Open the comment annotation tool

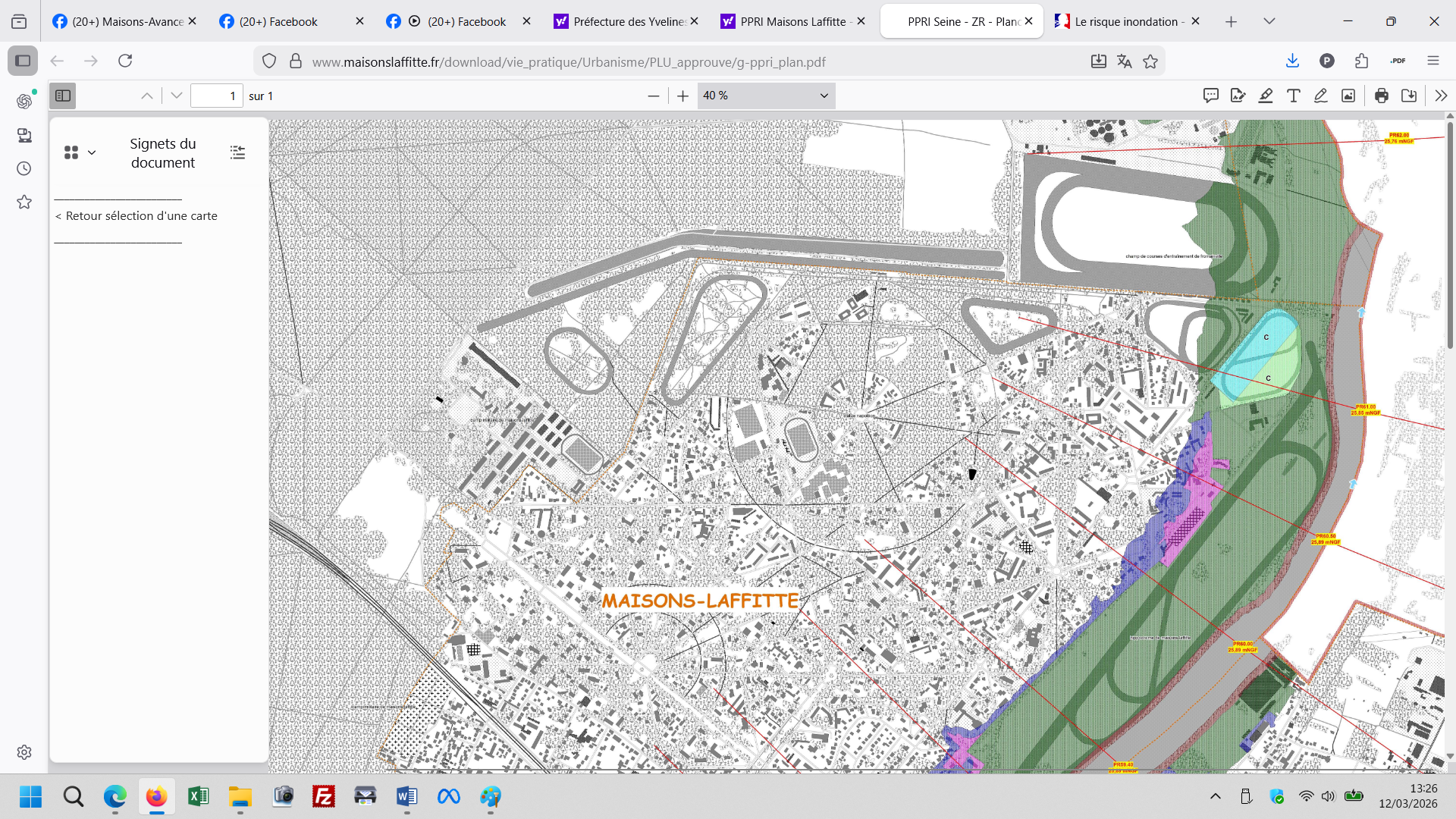1211,96
